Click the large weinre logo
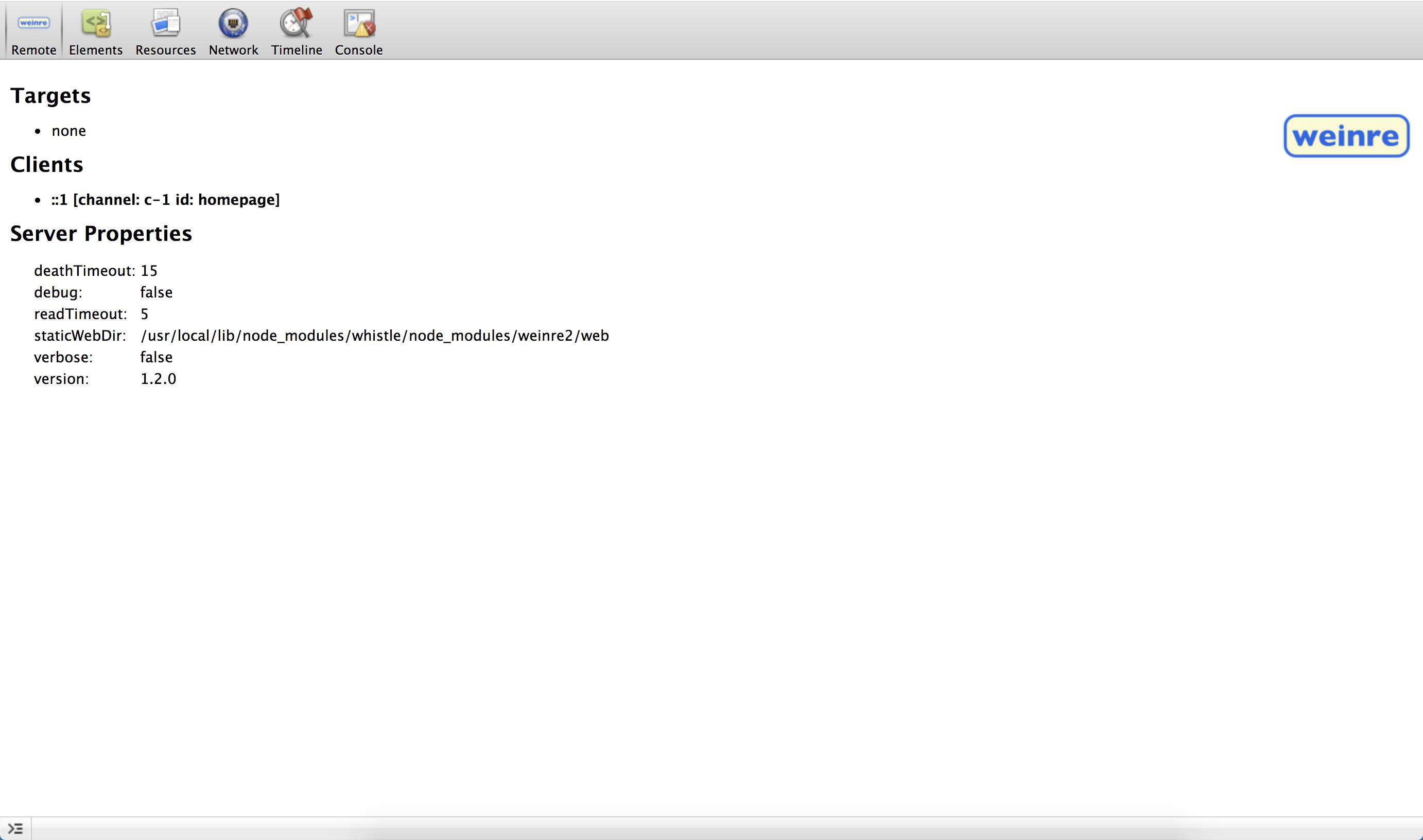The image size is (1423, 840). pyautogui.click(x=1346, y=136)
